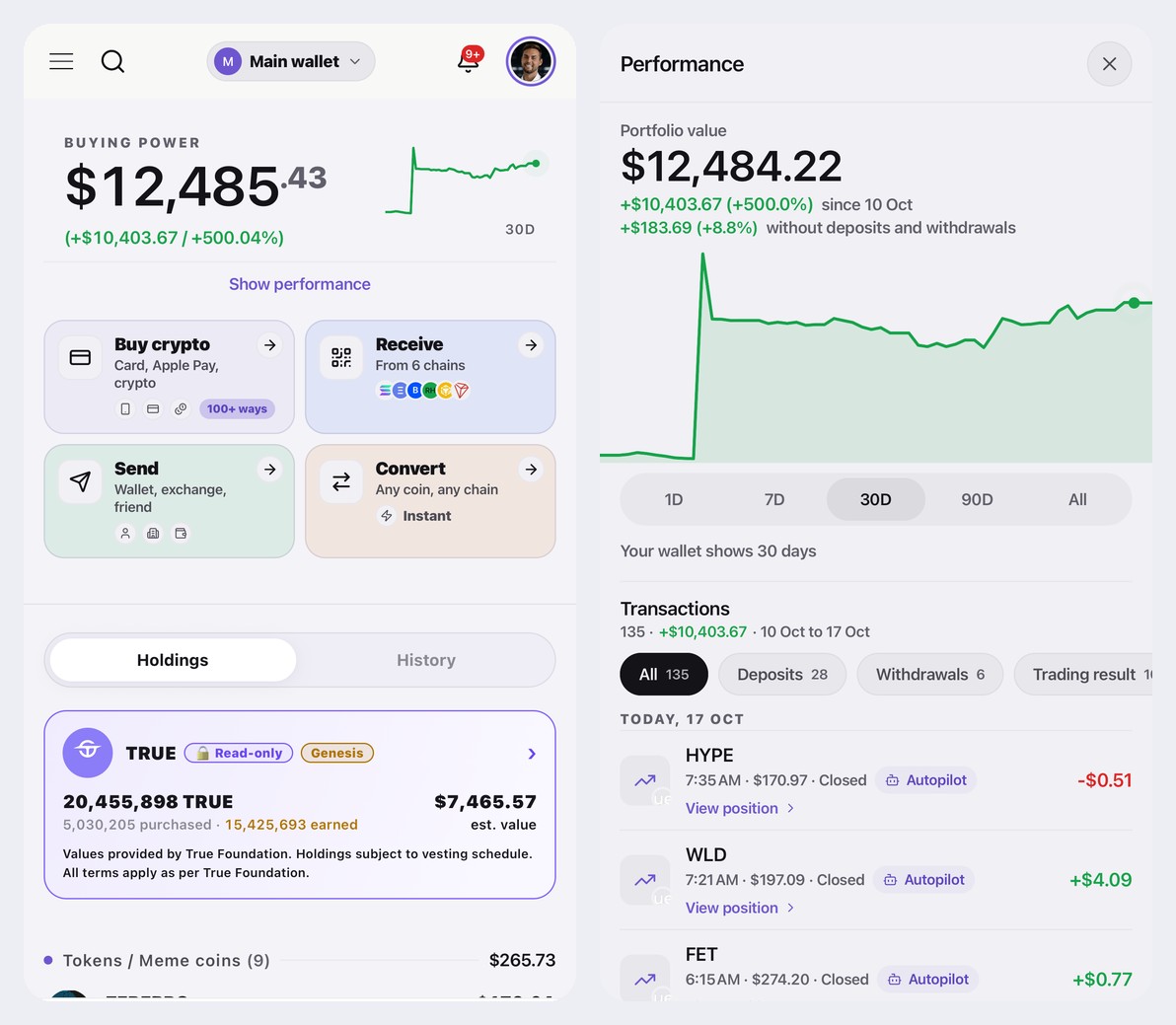Viewport: 1176px width, 1025px height.
Task: Expand the Main wallet selector
Action: [x=291, y=61]
